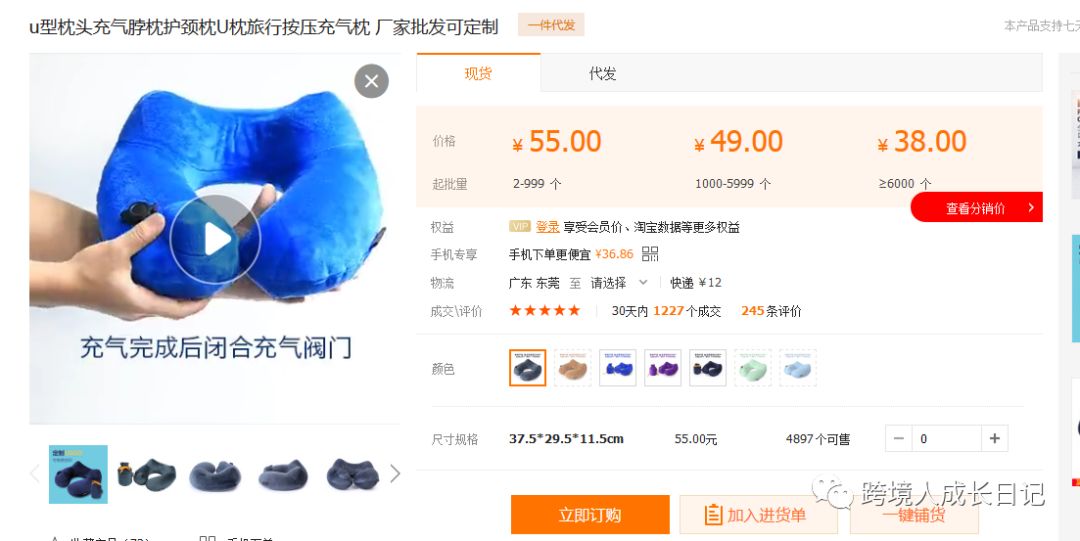Close the video with the X icon

(x=371, y=81)
